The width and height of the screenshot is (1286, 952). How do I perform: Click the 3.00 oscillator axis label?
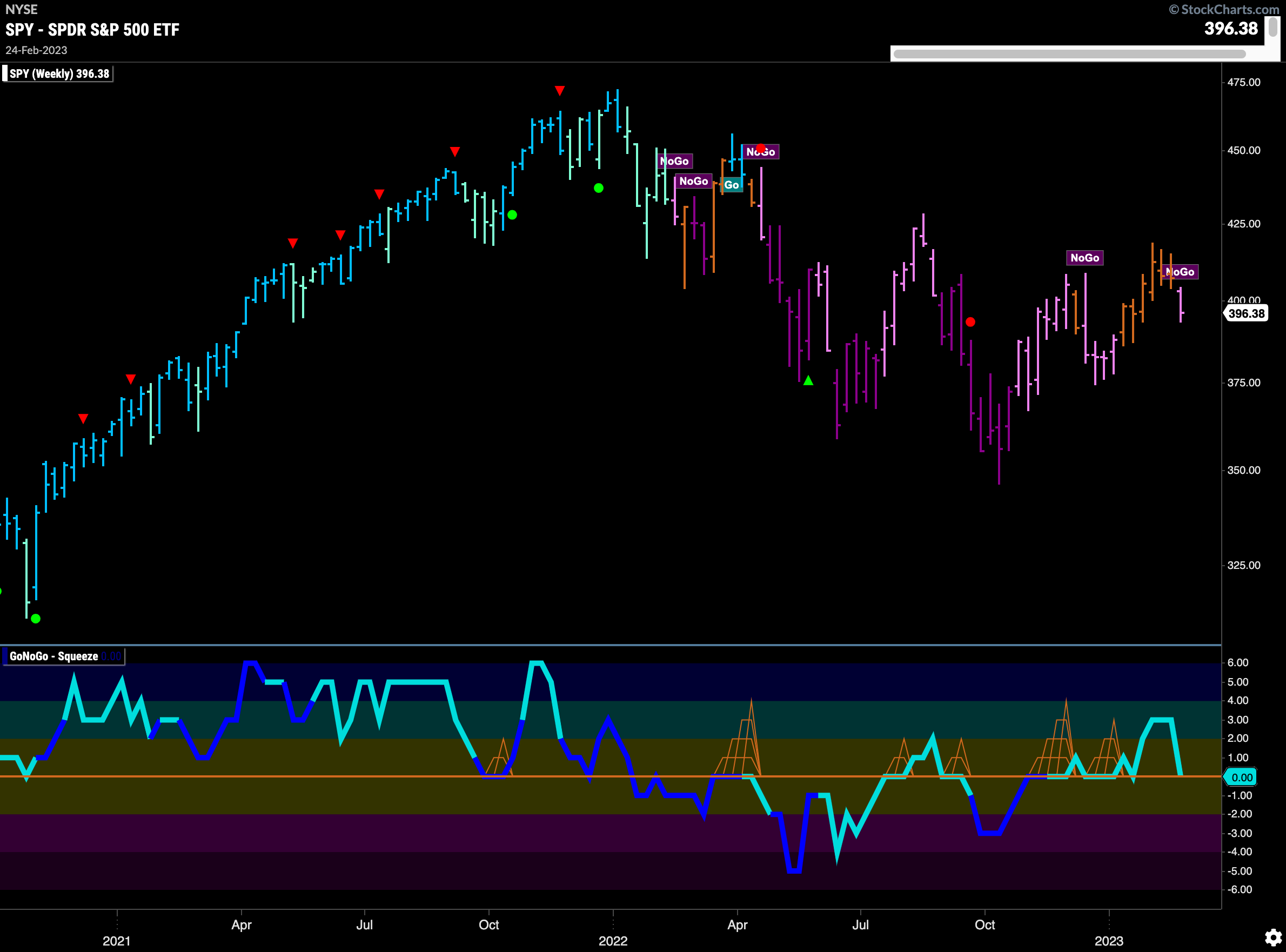(x=1237, y=720)
